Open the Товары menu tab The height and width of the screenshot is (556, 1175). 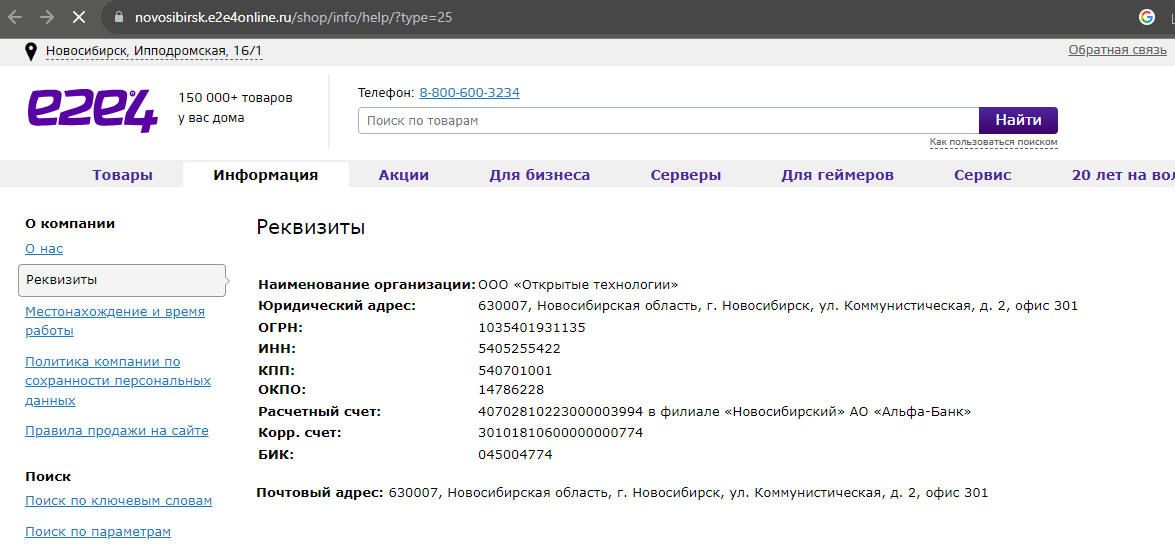pos(123,175)
